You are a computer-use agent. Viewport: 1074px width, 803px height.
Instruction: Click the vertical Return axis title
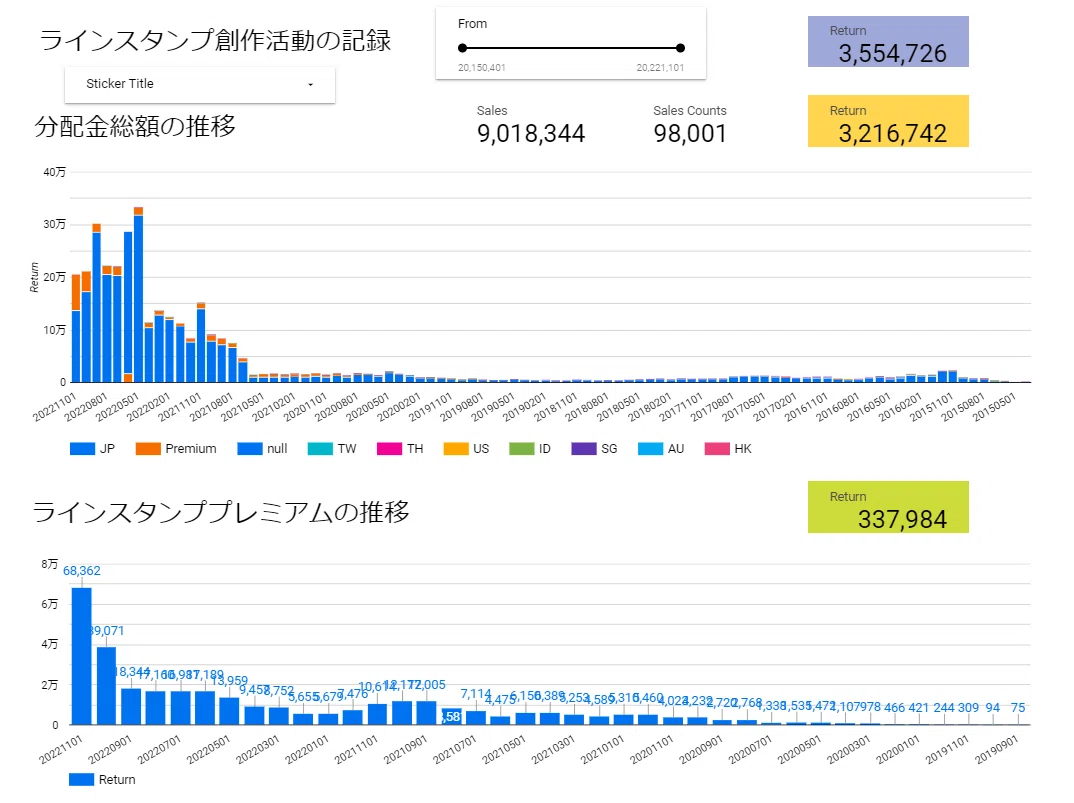34,277
